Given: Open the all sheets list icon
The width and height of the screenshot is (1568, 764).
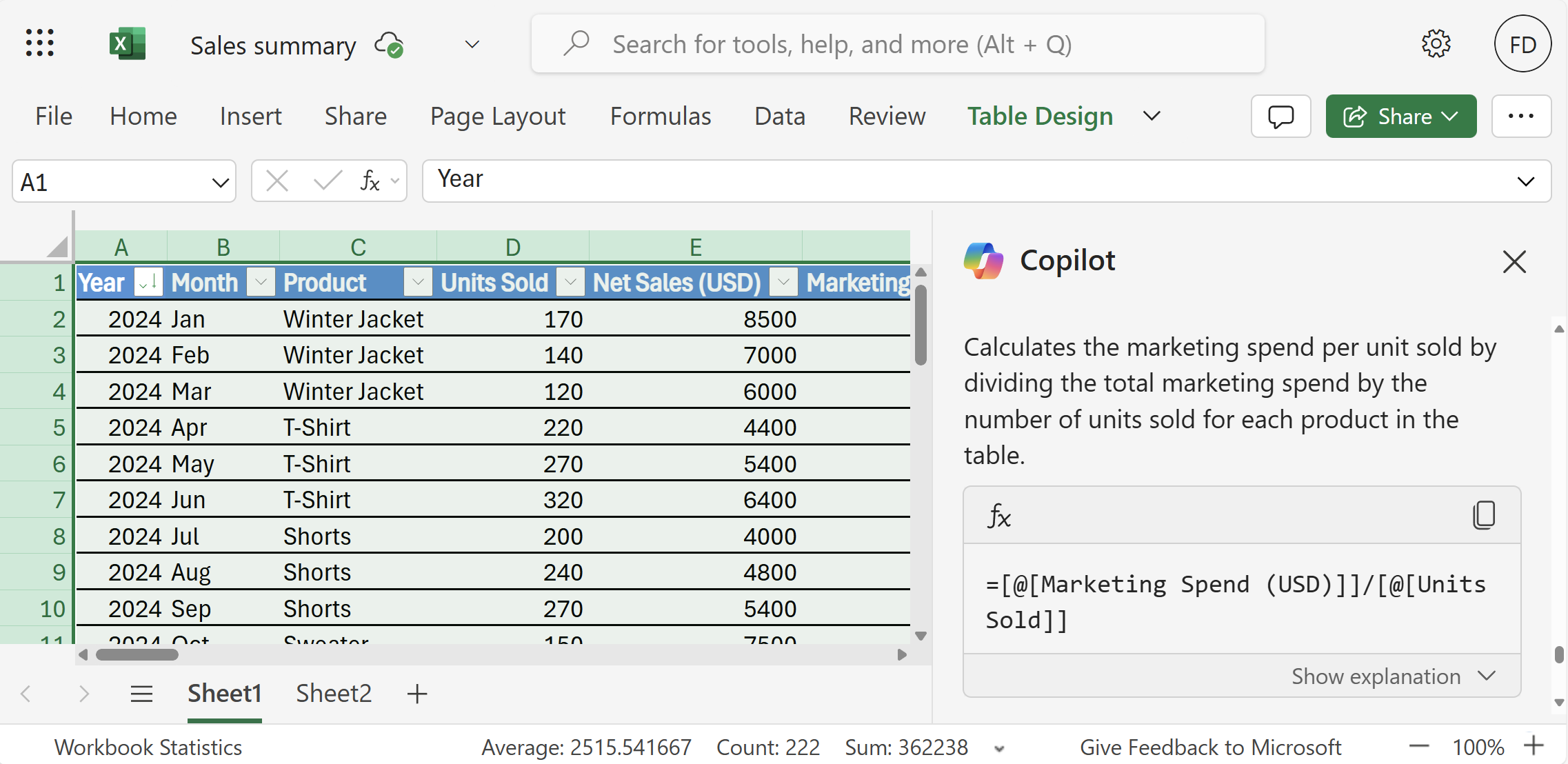Looking at the screenshot, I should 141,694.
